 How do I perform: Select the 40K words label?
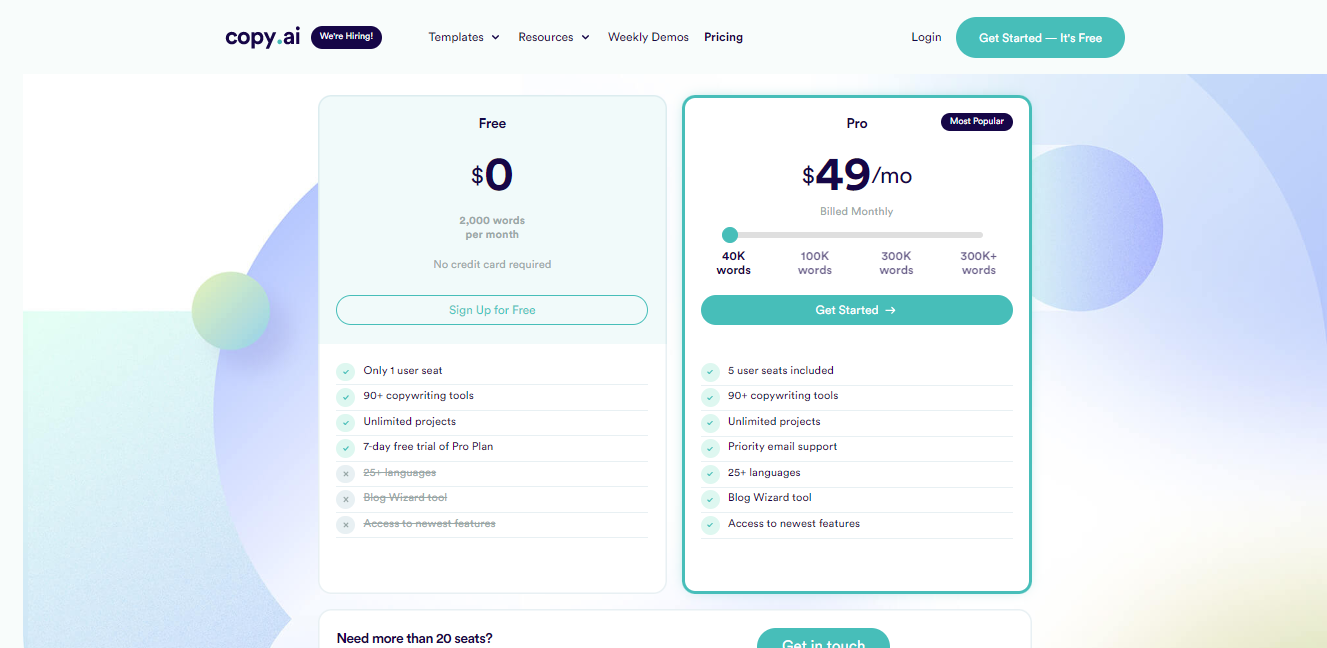(733, 263)
